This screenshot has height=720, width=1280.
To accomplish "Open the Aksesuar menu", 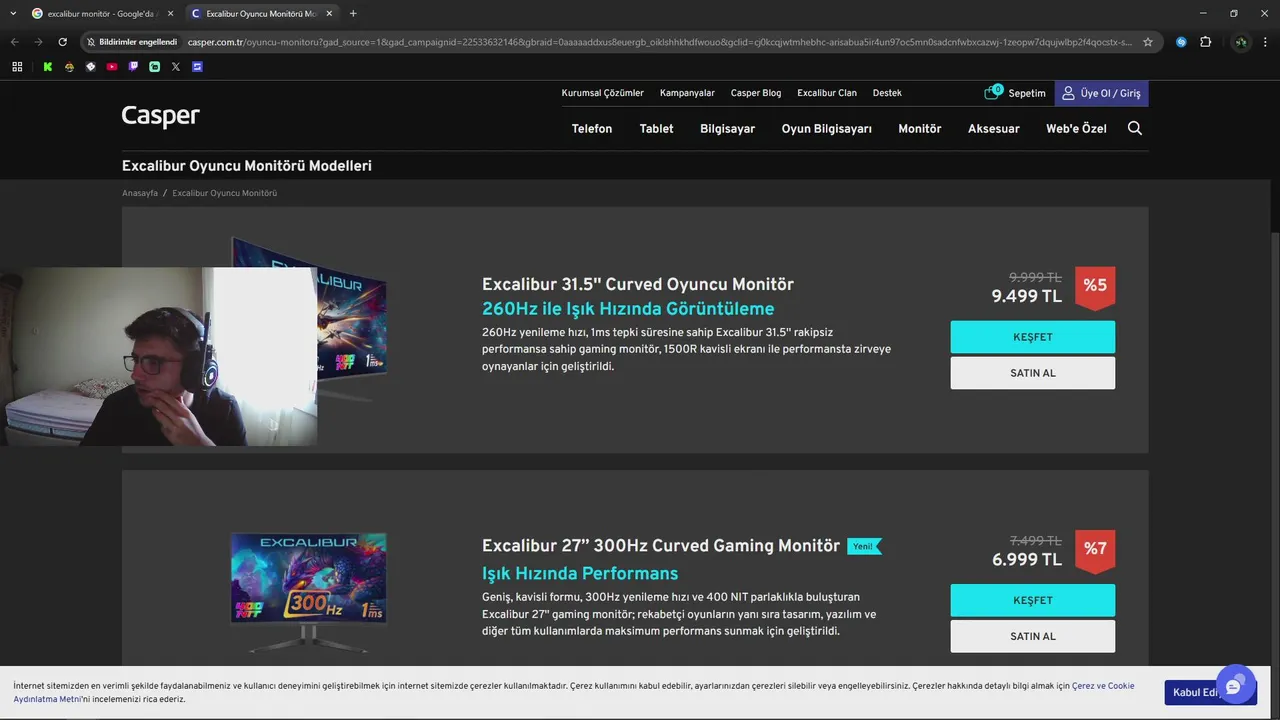I will click(994, 129).
